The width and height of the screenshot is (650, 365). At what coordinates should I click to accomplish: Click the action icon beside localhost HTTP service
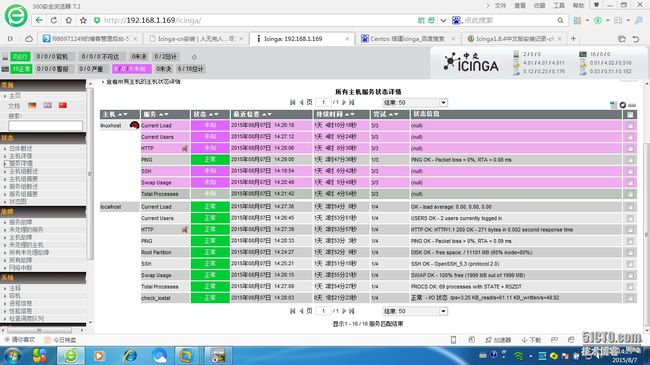coord(184,229)
